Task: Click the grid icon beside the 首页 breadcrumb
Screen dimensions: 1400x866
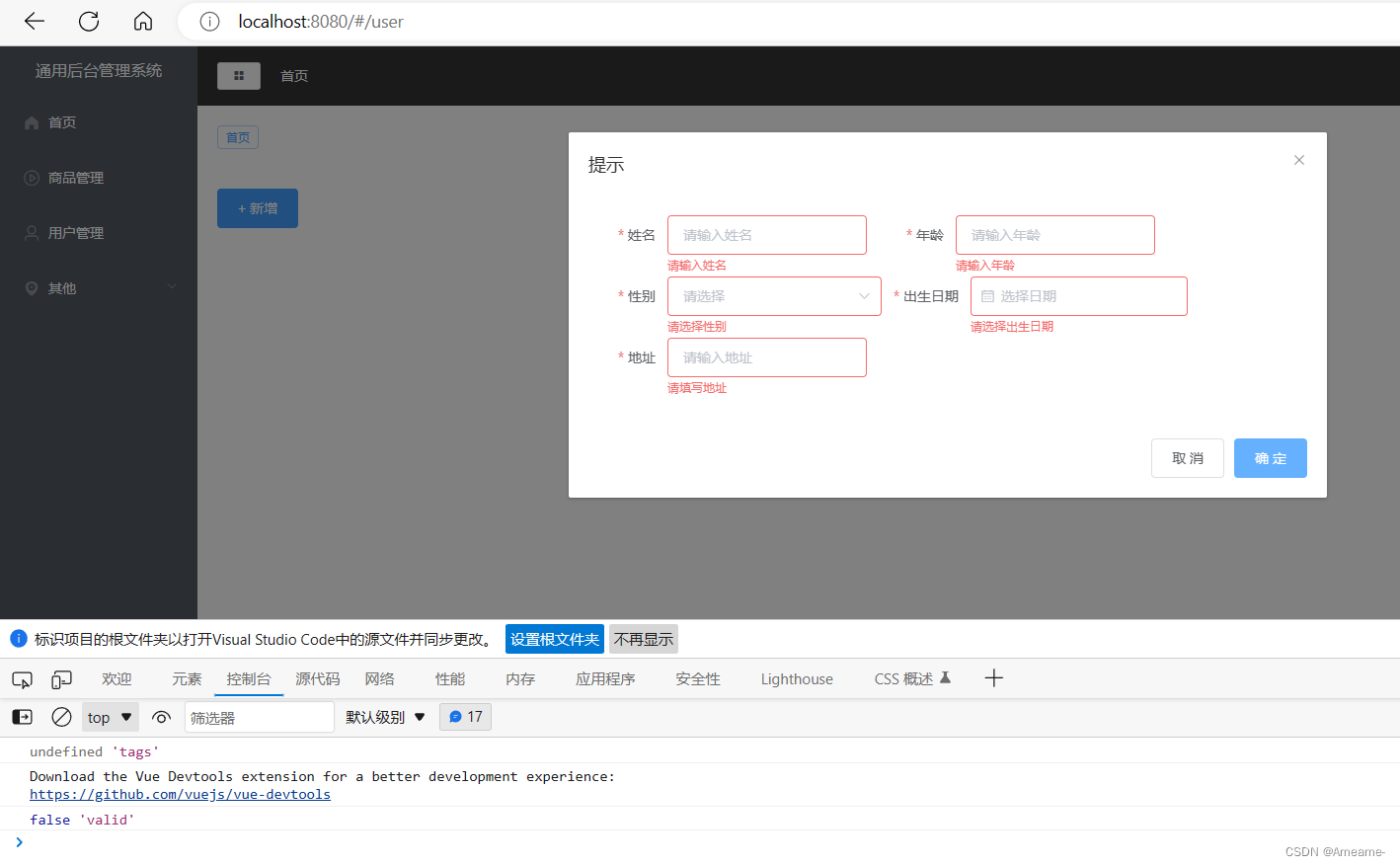Action: tap(238, 76)
